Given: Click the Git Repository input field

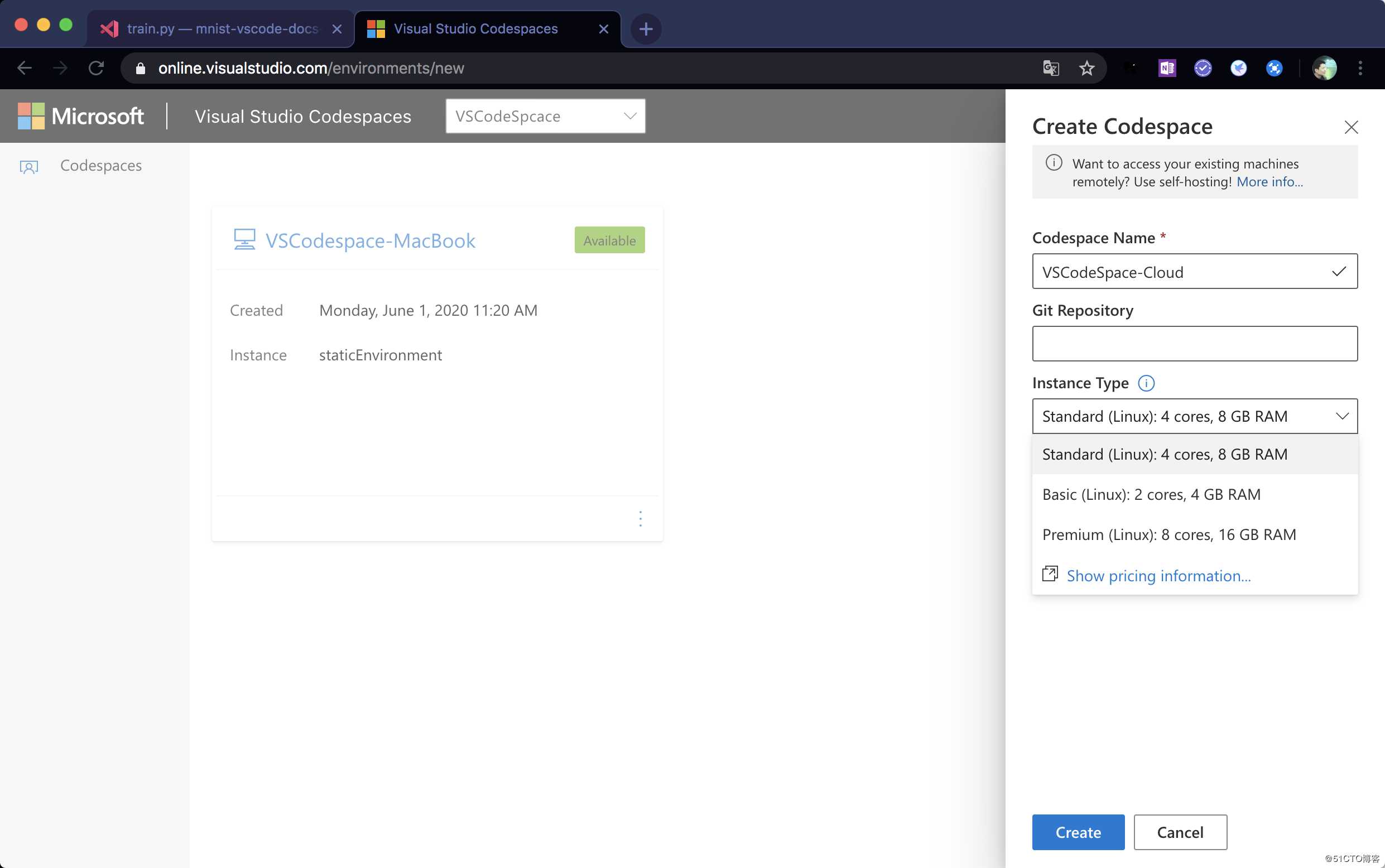Looking at the screenshot, I should pyautogui.click(x=1195, y=343).
